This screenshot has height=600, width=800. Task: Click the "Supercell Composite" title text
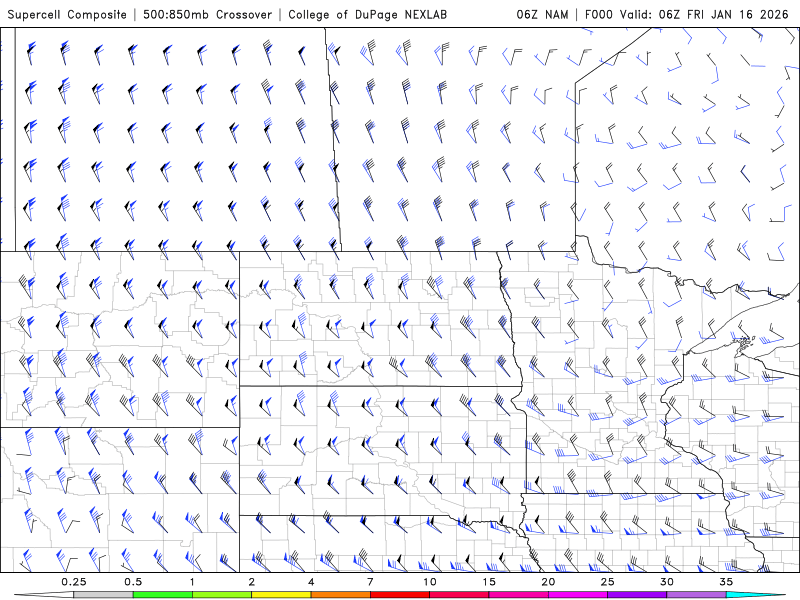[x=67, y=14]
